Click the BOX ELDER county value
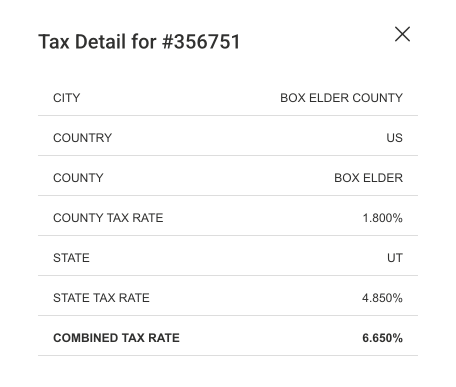456x387 pixels. pyautogui.click(x=368, y=178)
